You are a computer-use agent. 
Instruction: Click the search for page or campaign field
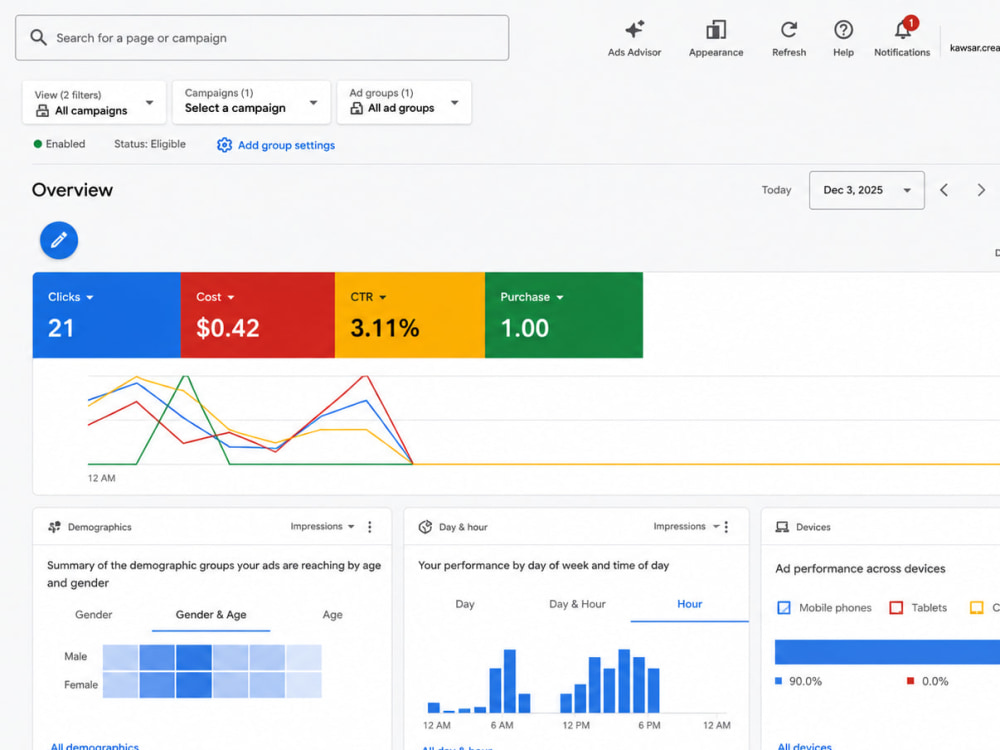coord(262,38)
